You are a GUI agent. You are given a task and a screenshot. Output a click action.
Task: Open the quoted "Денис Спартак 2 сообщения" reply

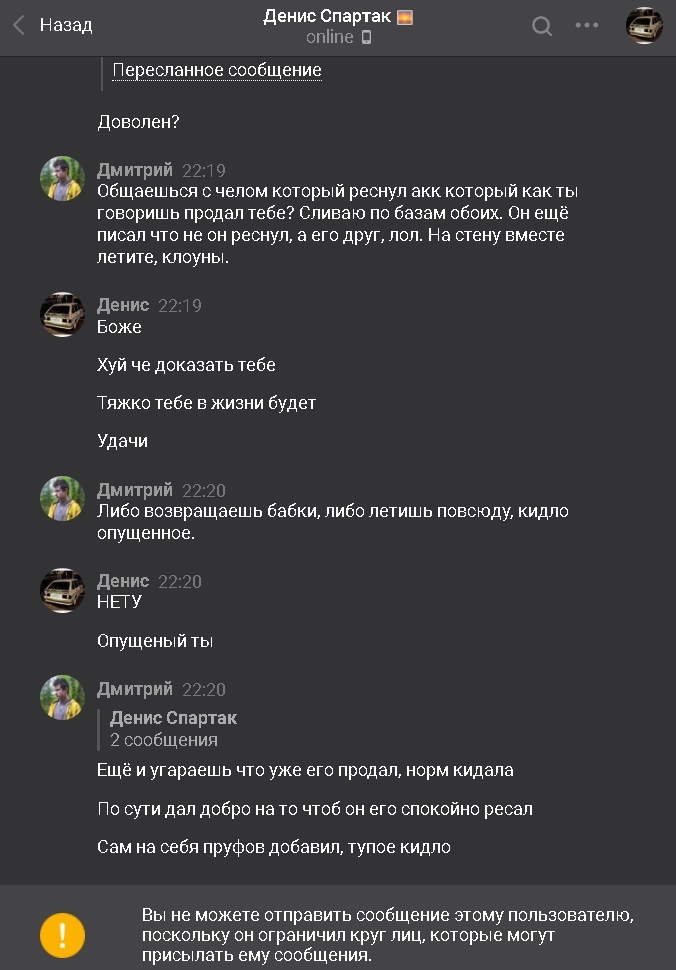(173, 729)
